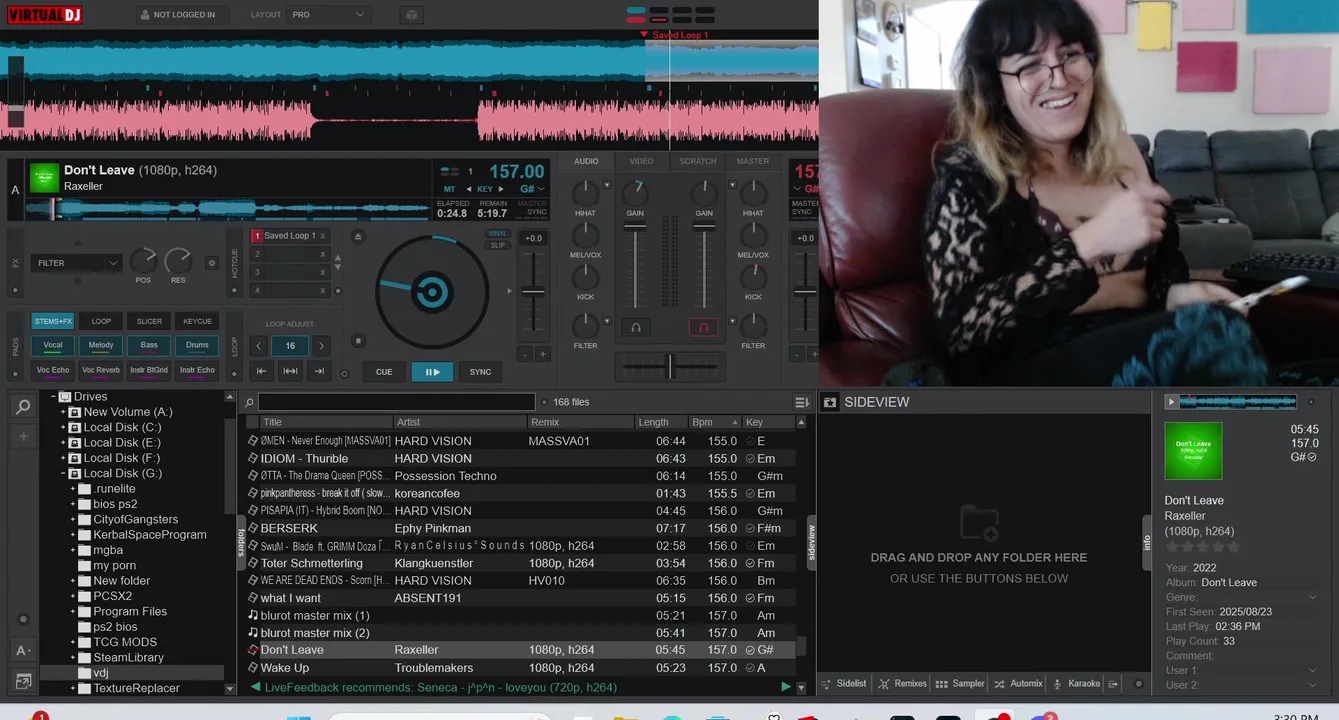Select the SLICER pads page
This screenshot has width=1339, height=720.
(x=149, y=321)
